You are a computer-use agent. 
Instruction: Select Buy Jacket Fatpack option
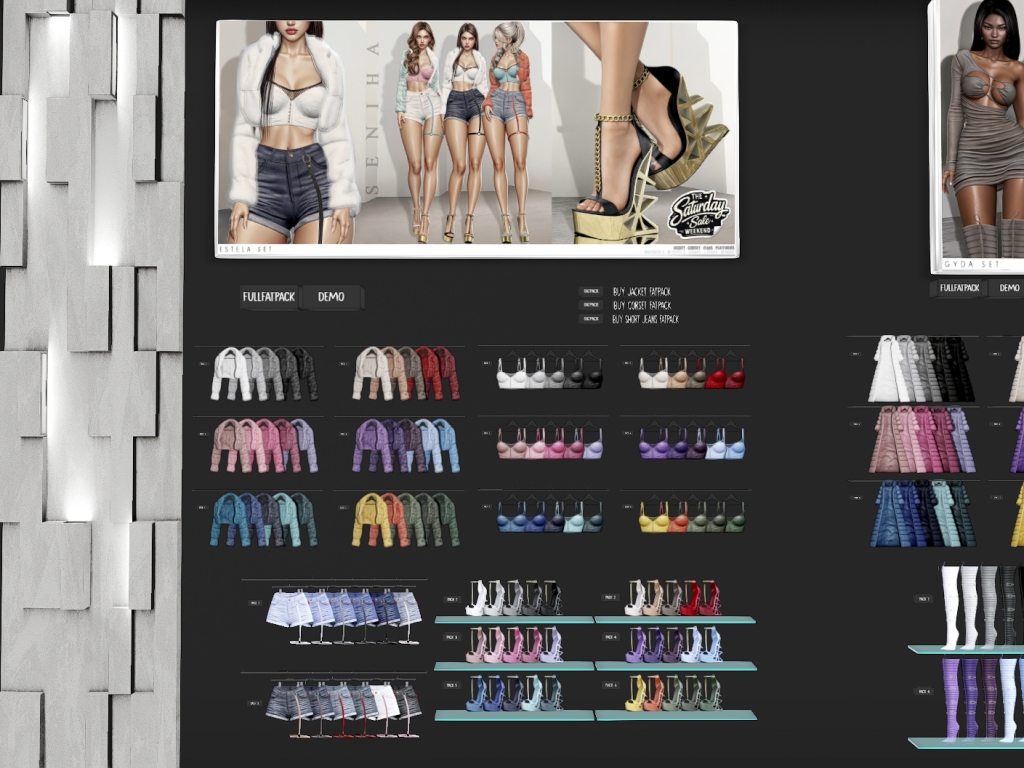coord(640,291)
